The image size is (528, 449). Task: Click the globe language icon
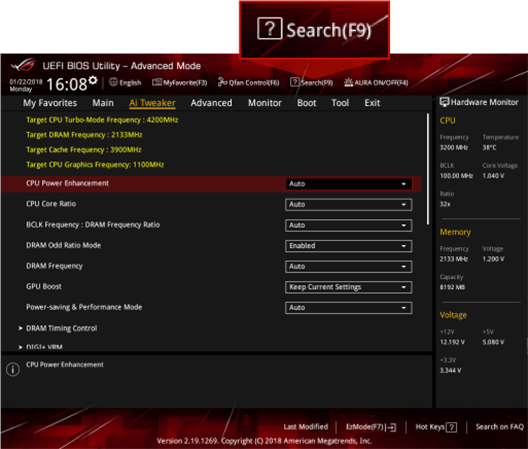113,82
